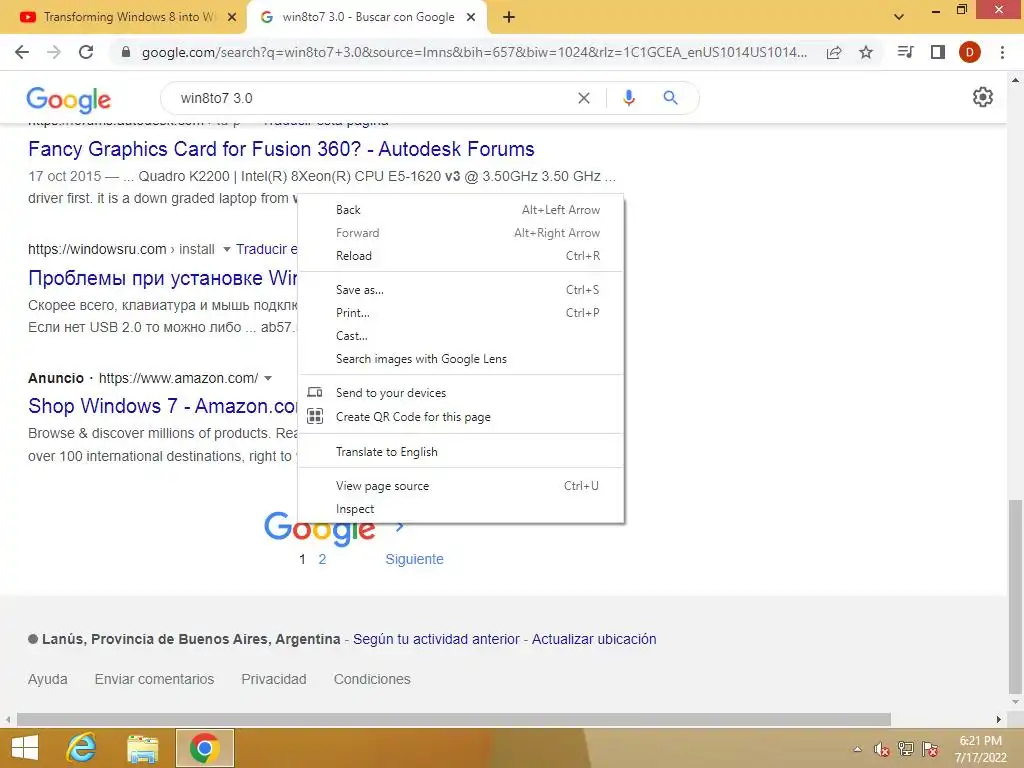The width and height of the screenshot is (1024, 768).
Task: Click the tab search chevron in title bar
Action: tap(899, 17)
